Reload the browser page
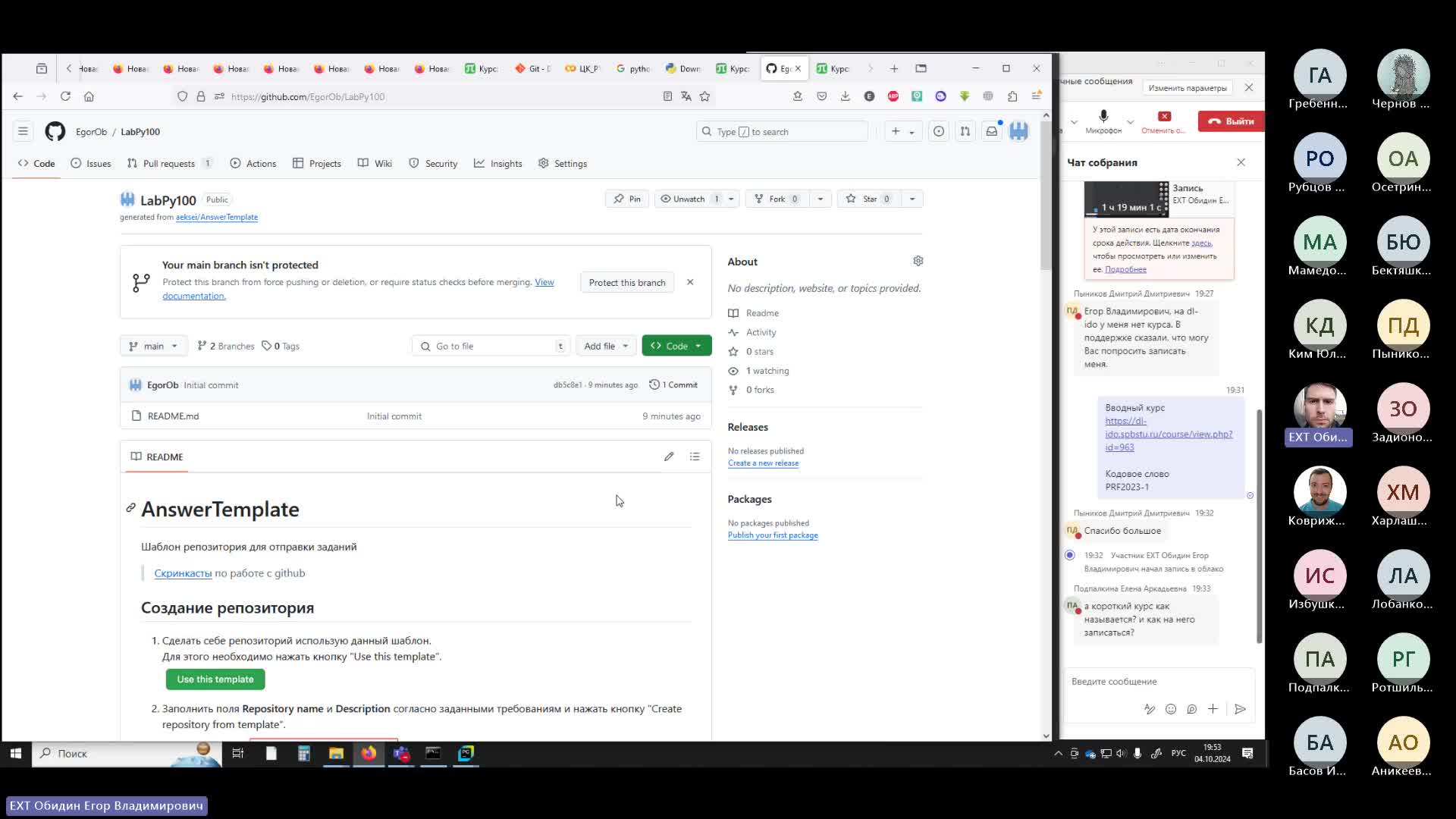Image resolution: width=1456 pixels, height=819 pixels. coord(65,96)
